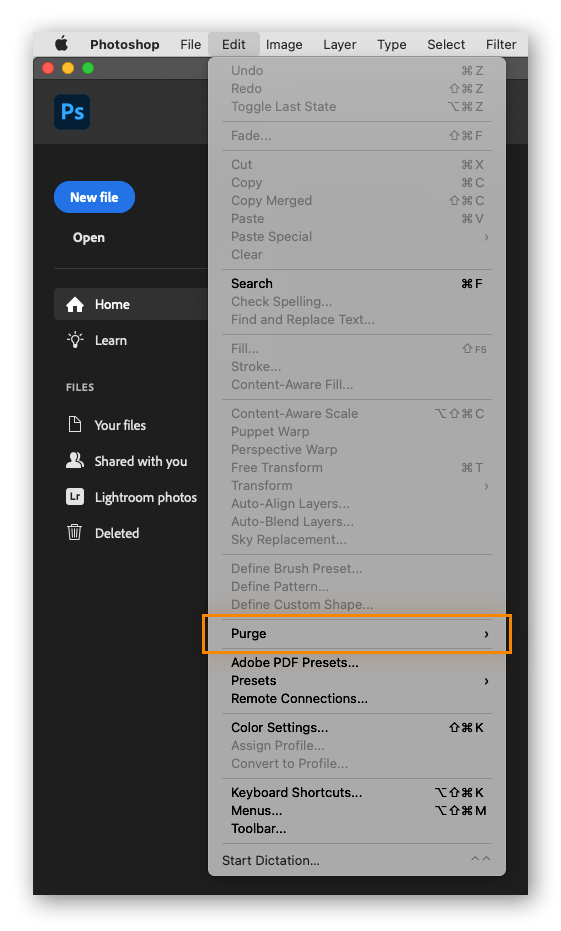Click the Redo menu entry
Screen dimensions: 561x931
357,88
